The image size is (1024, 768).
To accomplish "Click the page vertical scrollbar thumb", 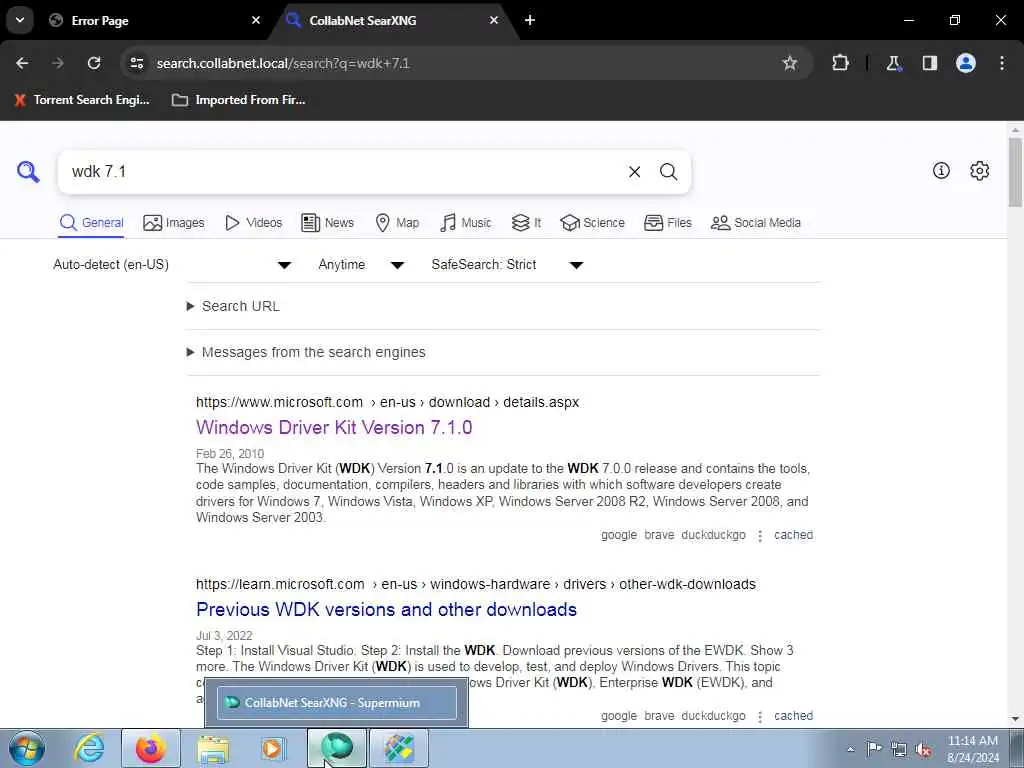I will point(1015,172).
